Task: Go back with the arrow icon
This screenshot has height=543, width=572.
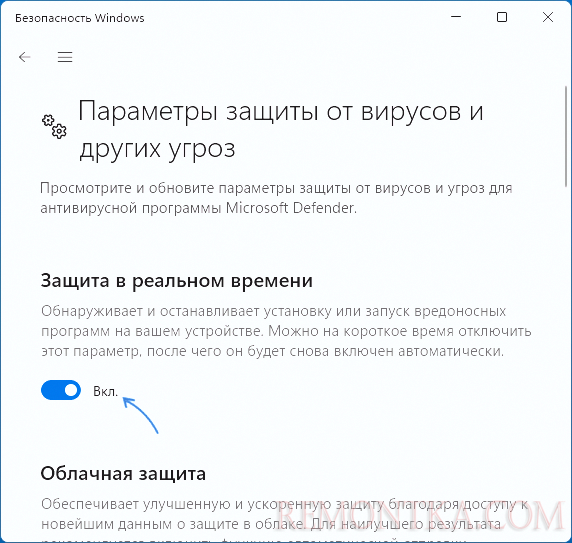Action: [x=24, y=57]
